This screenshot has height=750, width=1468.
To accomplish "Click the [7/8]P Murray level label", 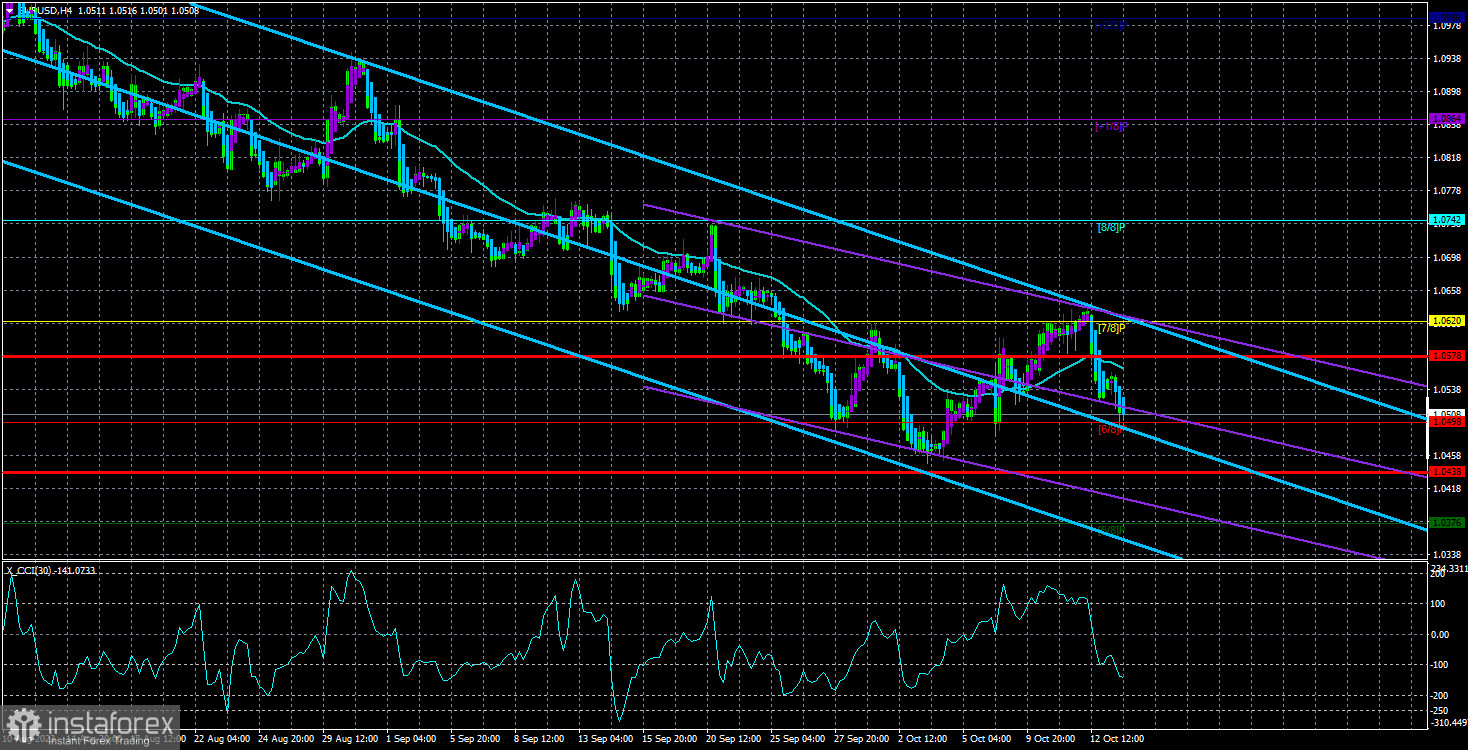I will click(x=1111, y=328).
